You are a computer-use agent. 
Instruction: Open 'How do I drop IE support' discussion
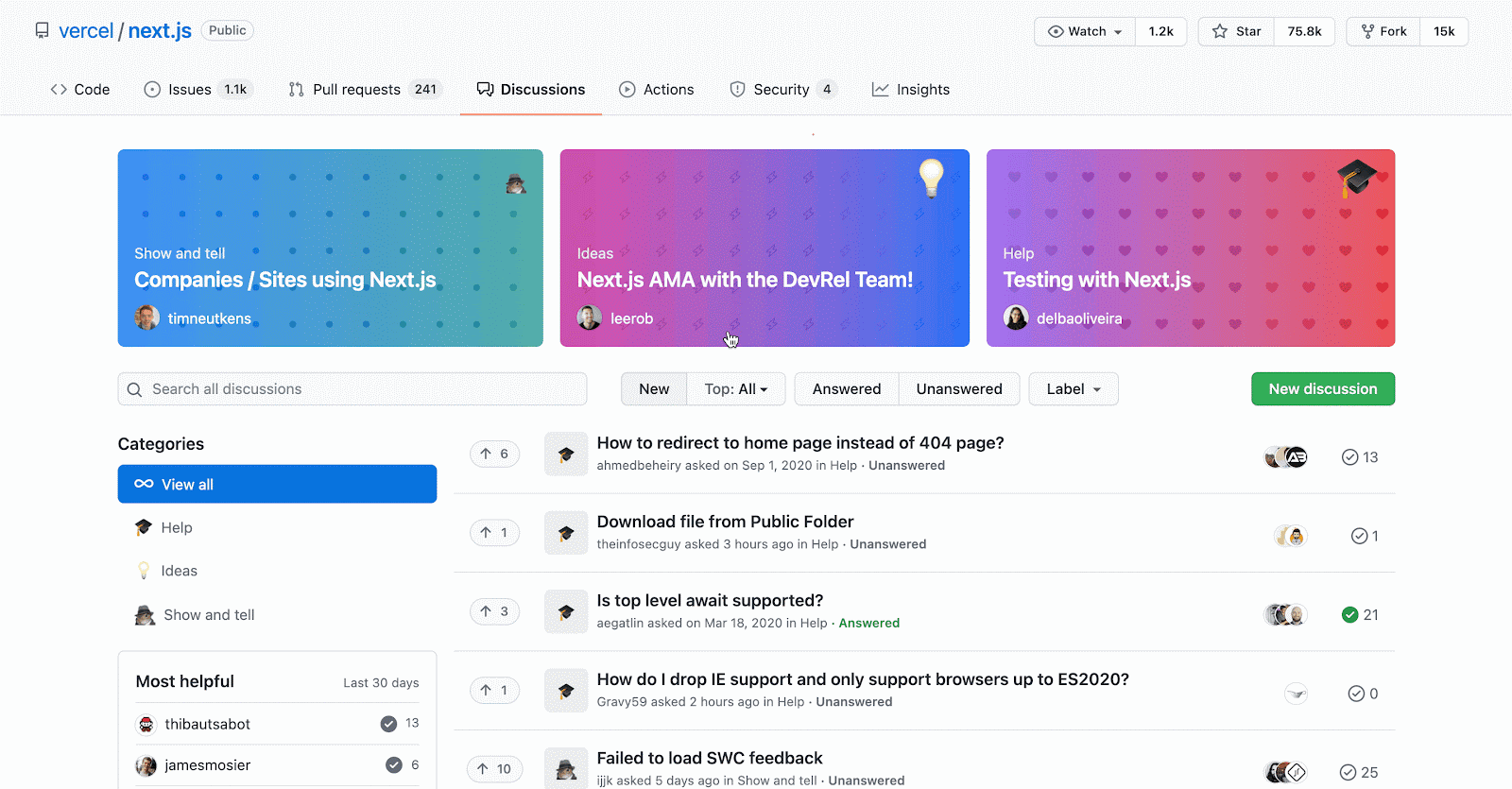click(863, 679)
